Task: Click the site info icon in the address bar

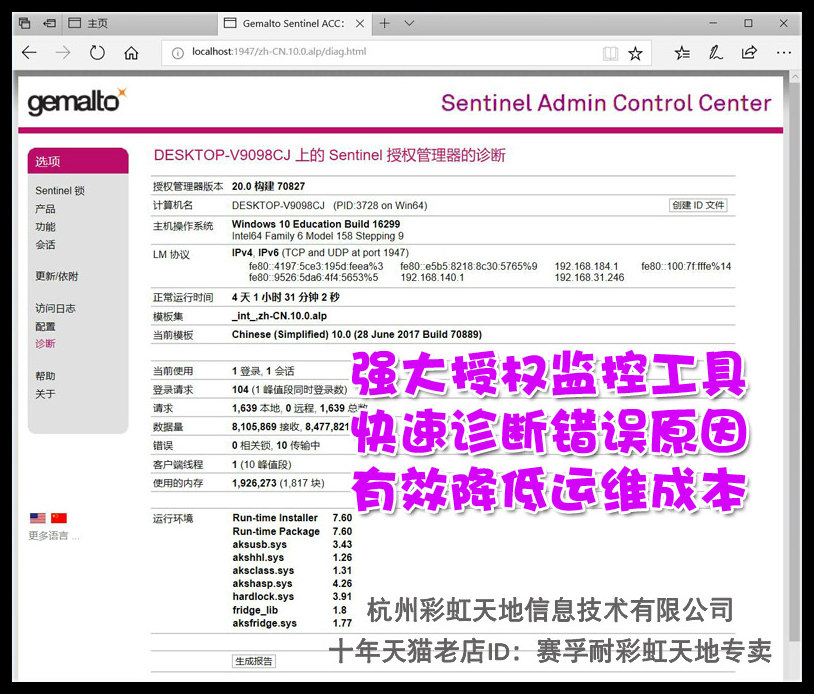Action: (178, 53)
